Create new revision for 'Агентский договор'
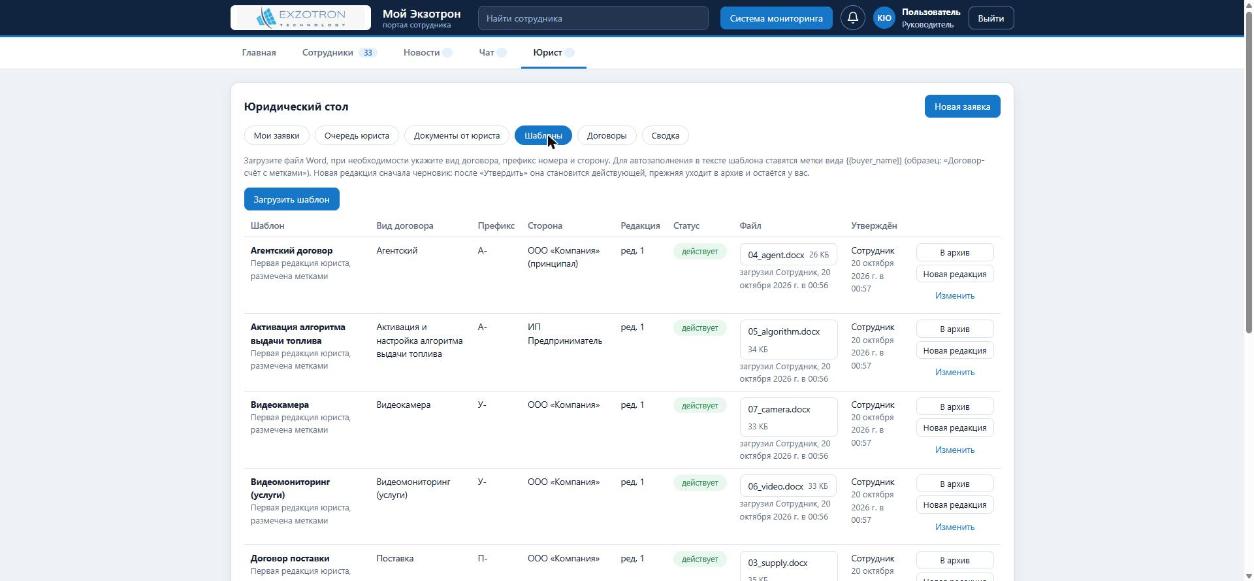The width and height of the screenshot is (1254, 581). tap(955, 274)
